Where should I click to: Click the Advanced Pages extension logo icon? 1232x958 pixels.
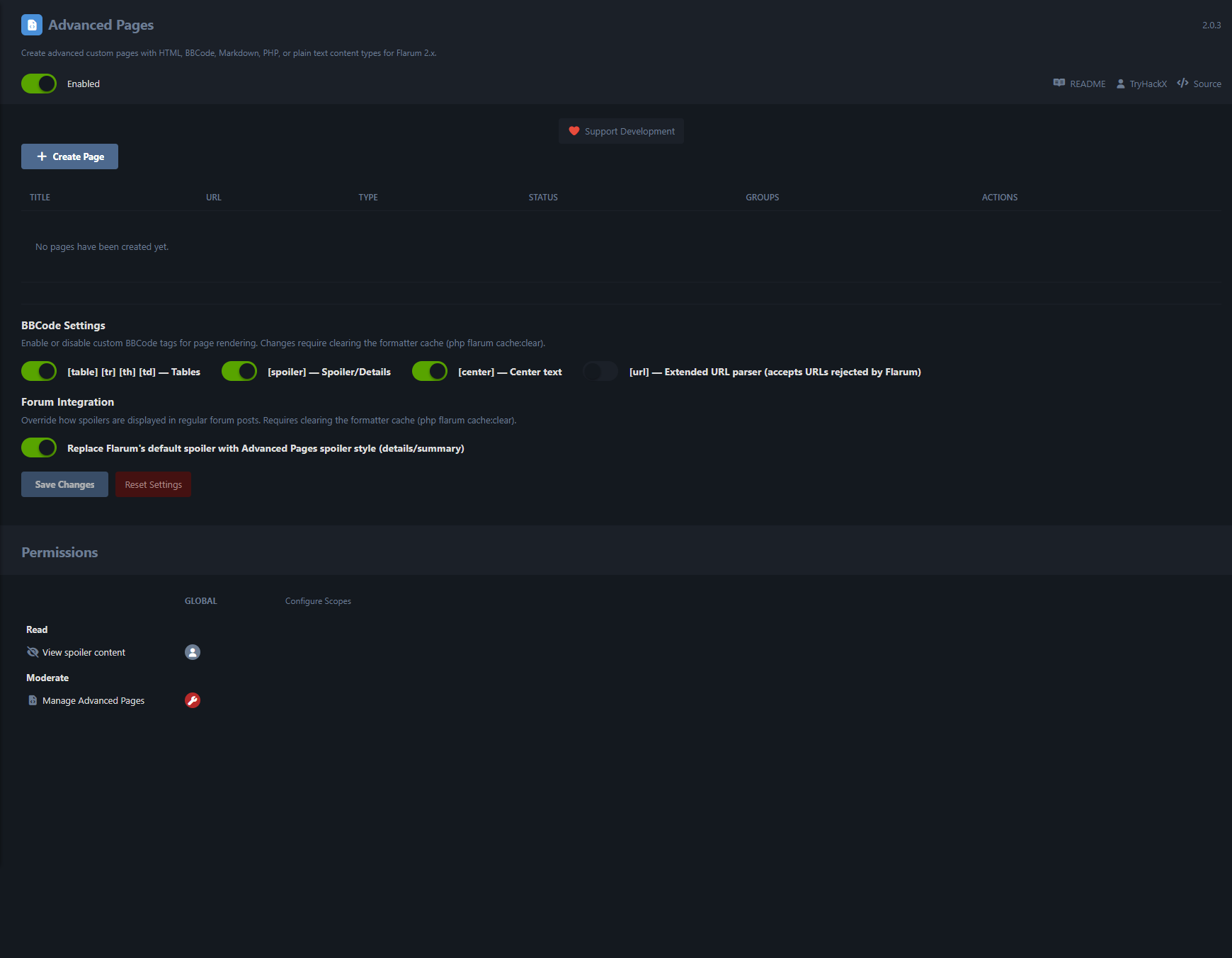pyautogui.click(x=32, y=25)
